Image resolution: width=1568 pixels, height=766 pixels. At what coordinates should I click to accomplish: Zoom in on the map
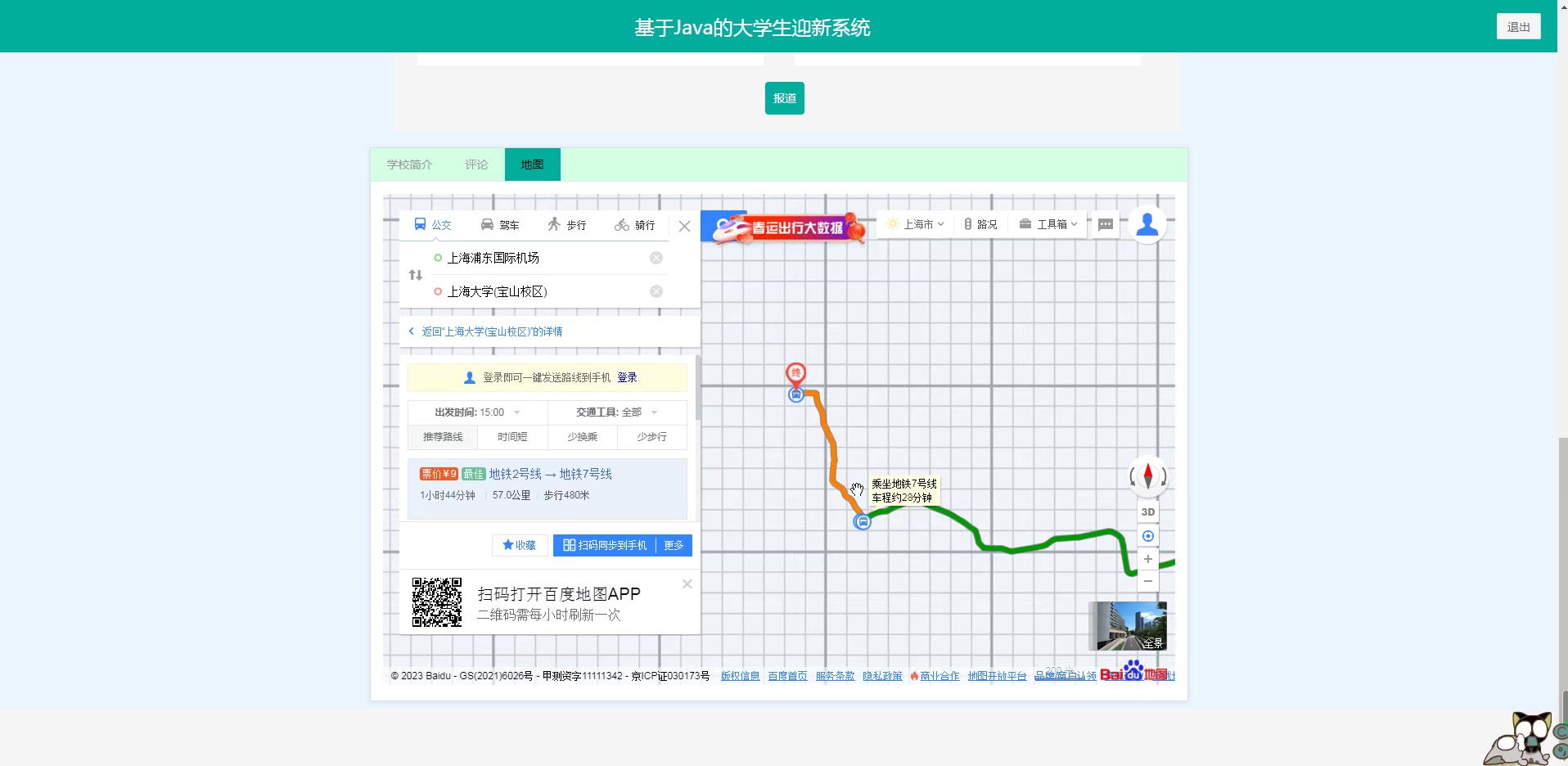(1148, 559)
